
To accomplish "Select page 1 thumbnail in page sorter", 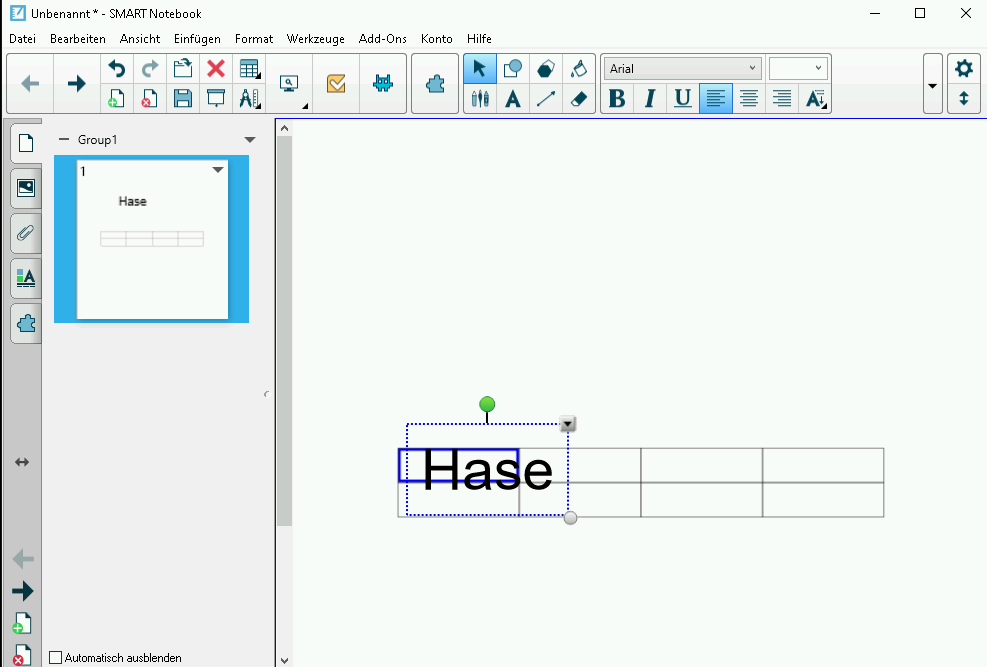I will click(152, 240).
